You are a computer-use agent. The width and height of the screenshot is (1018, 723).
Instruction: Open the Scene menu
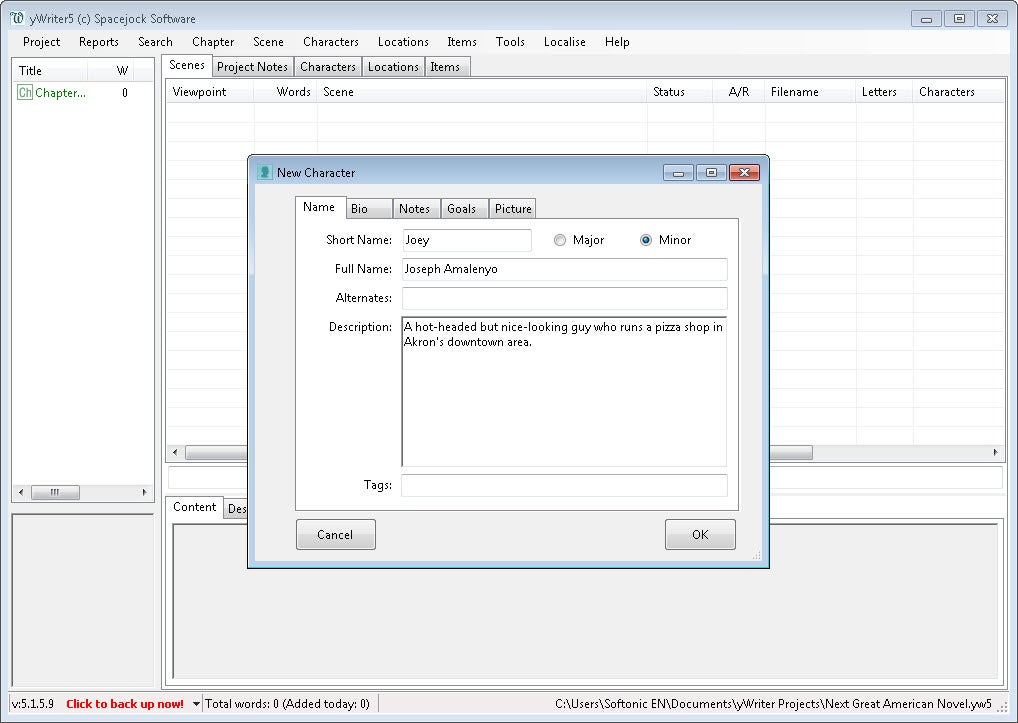click(268, 42)
